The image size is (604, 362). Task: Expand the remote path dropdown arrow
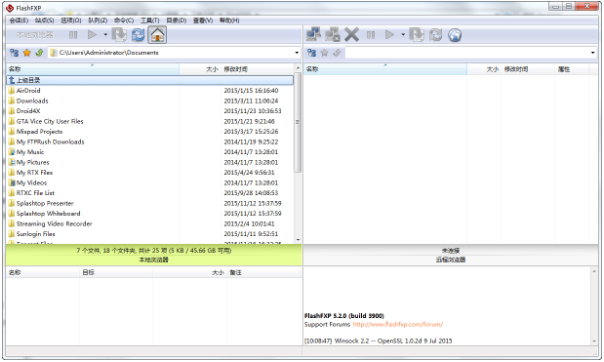pos(592,53)
